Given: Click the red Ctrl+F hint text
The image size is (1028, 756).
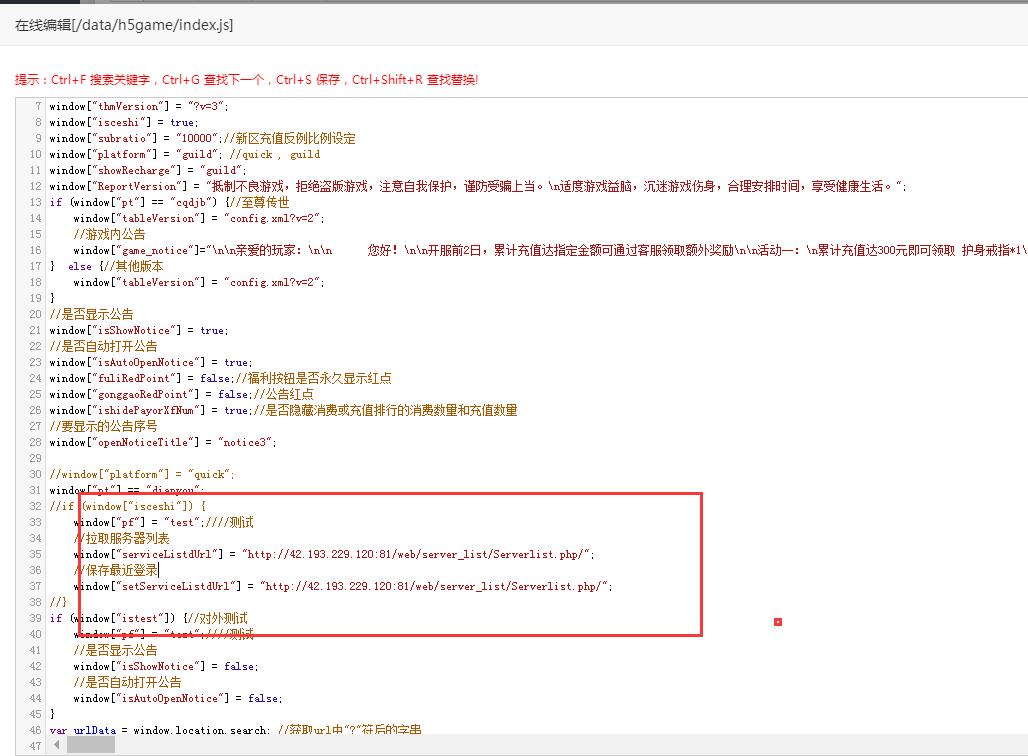Looking at the screenshot, I should (247, 80).
